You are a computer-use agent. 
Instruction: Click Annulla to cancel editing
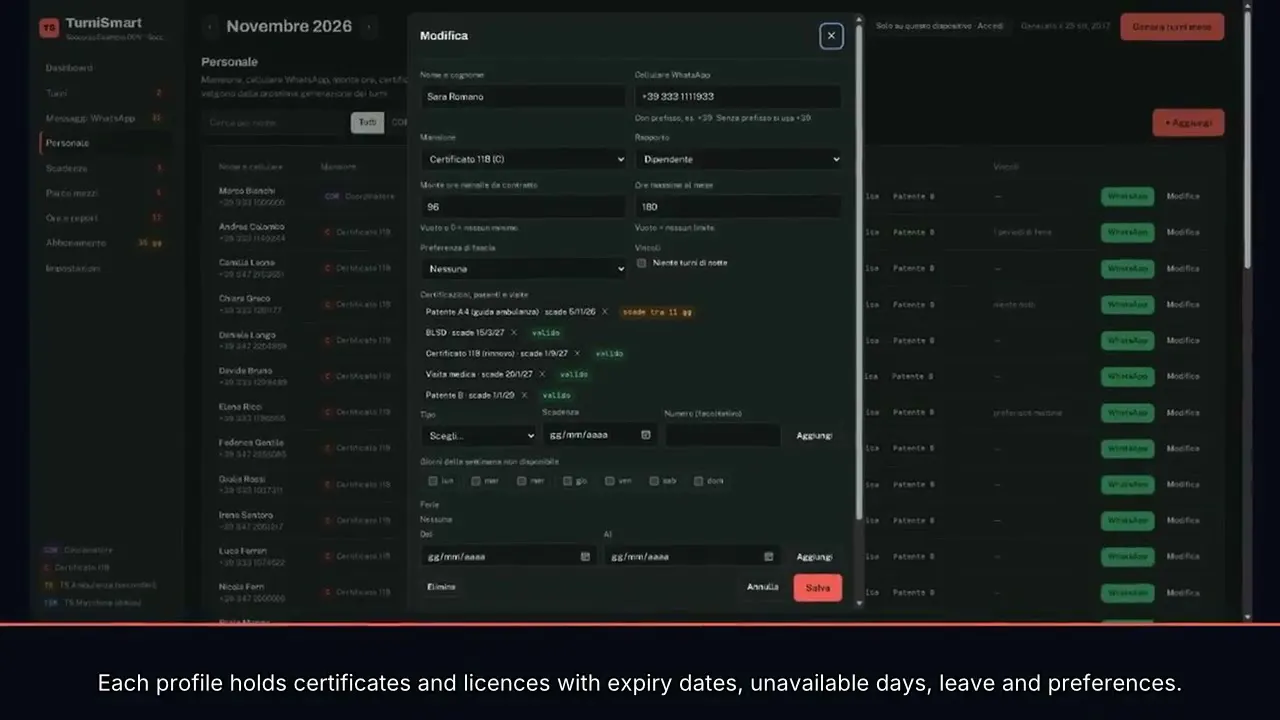pyautogui.click(x=763, y=587)
